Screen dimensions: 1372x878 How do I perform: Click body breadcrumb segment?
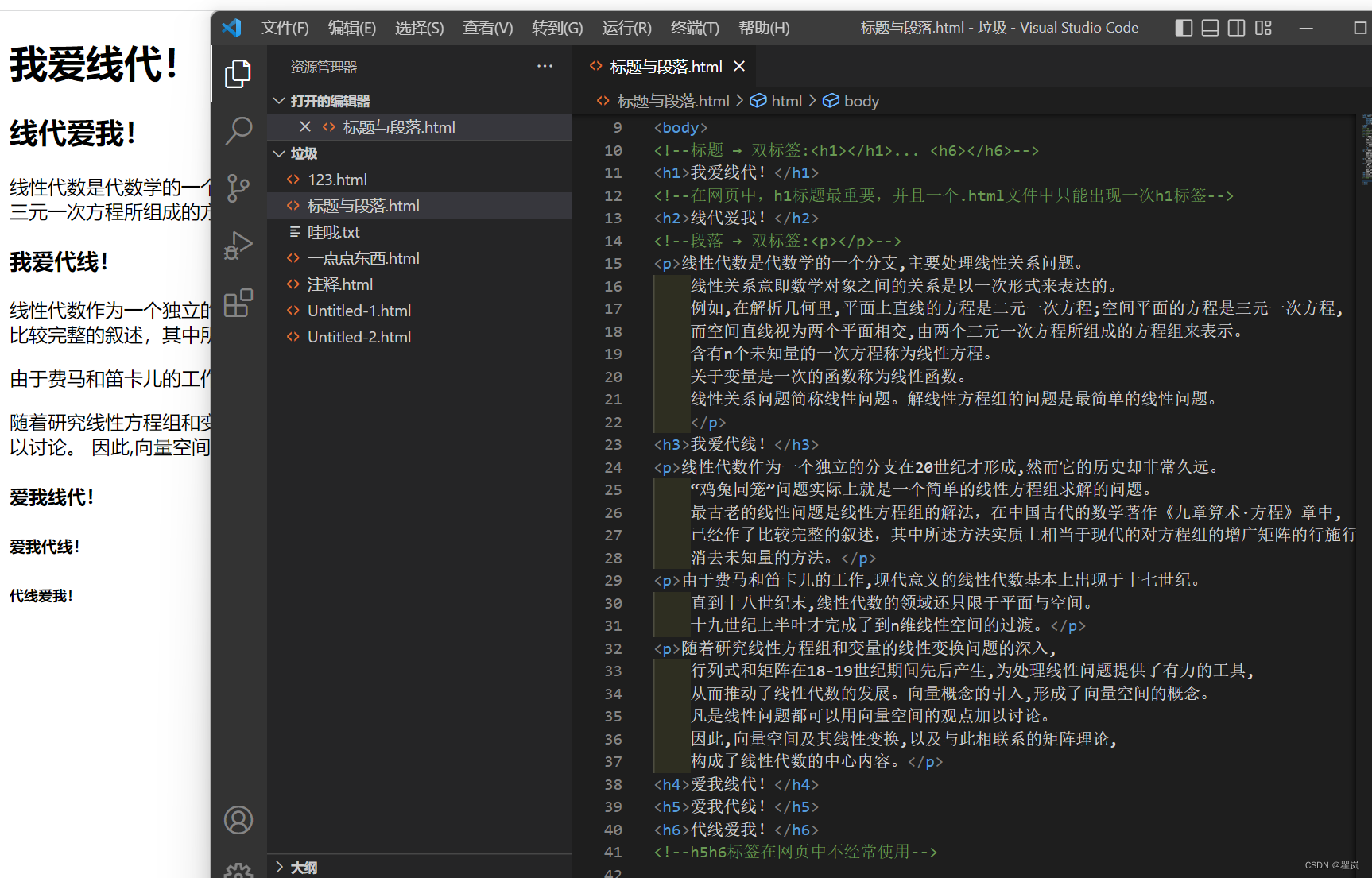pos(861,101)
